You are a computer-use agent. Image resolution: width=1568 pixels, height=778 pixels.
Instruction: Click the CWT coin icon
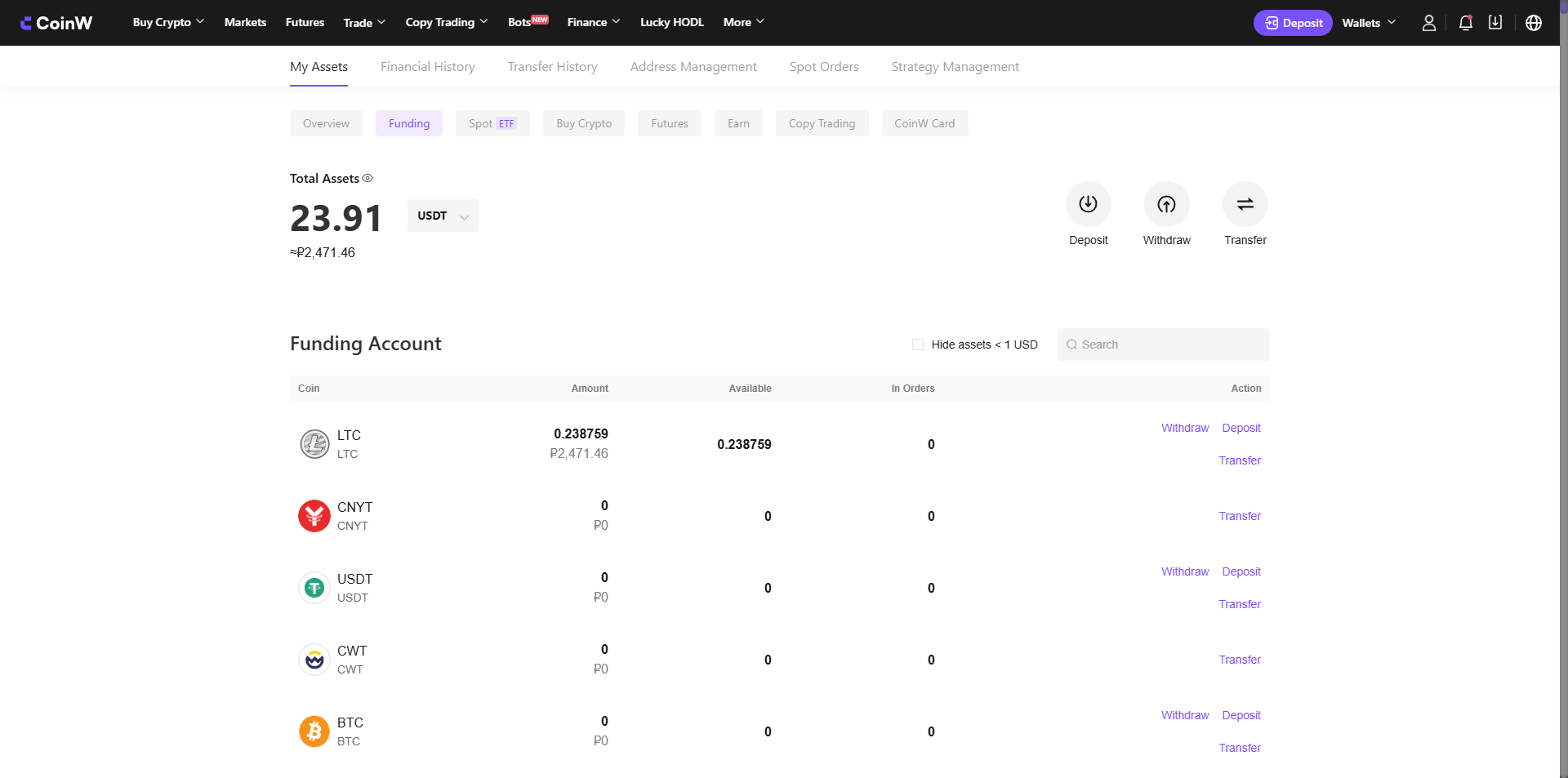pyautogui.click(x=314, y=660)
